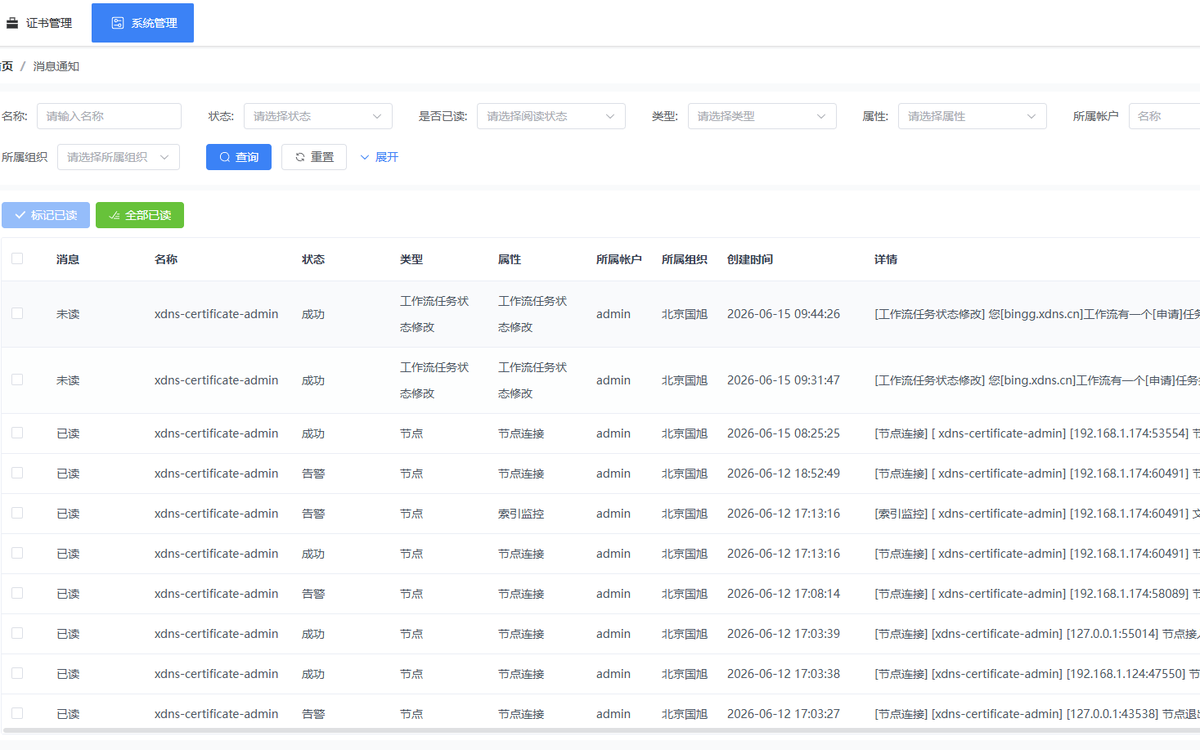Click the 消息 column header
The height and width of the screenshot is (750, 1200).
click(68, 259)
